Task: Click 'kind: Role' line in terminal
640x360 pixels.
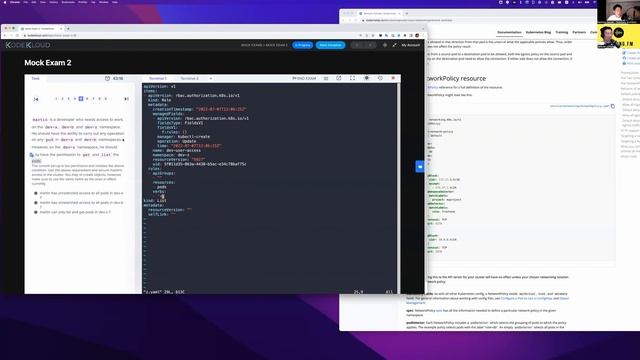Action: 159,100
